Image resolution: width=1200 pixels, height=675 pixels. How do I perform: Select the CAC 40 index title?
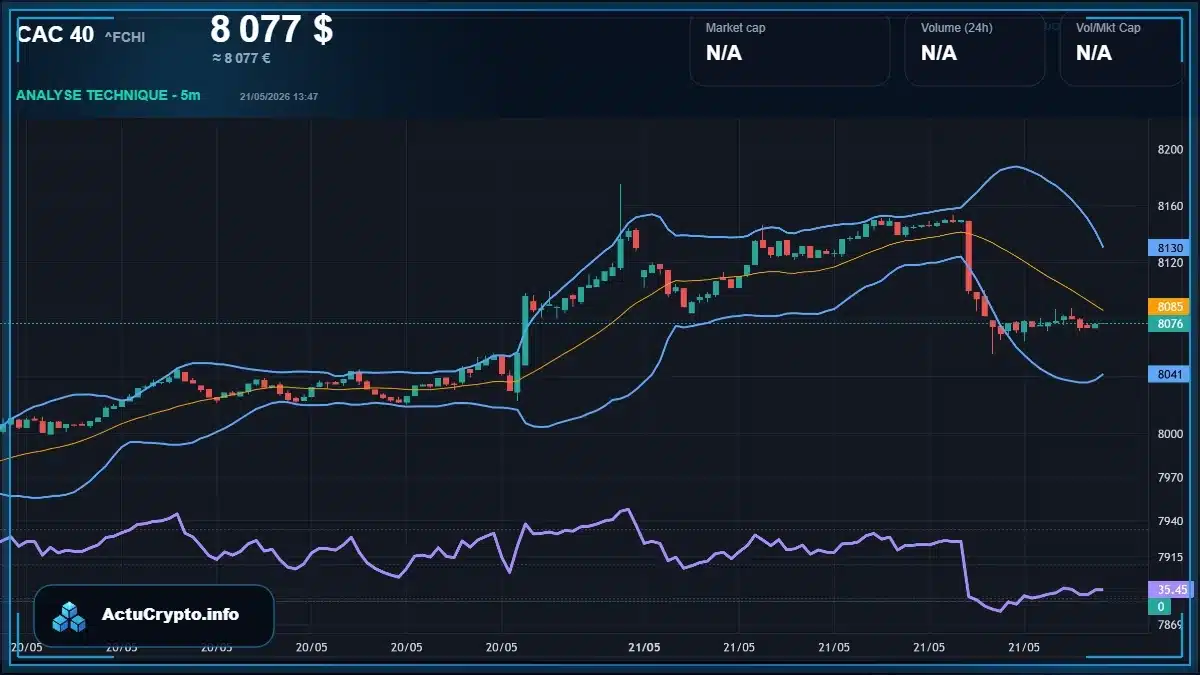(55, 35)
